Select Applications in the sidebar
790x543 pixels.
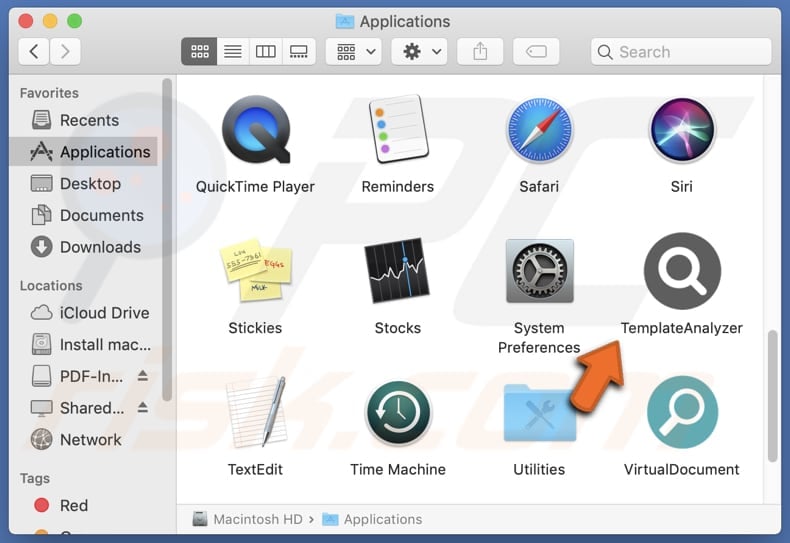(x=84, y=152)
